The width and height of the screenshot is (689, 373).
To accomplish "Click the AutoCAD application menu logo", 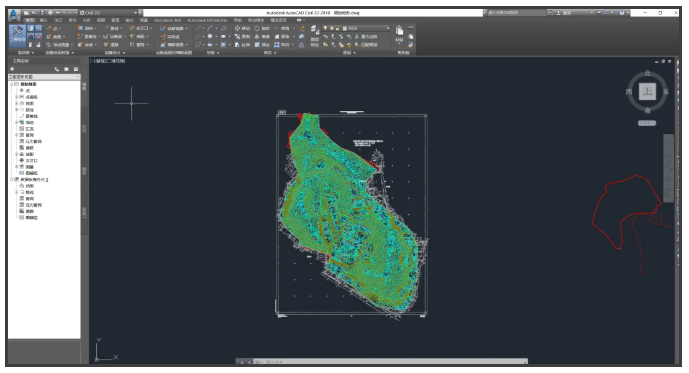I will (x=14, y=15).
